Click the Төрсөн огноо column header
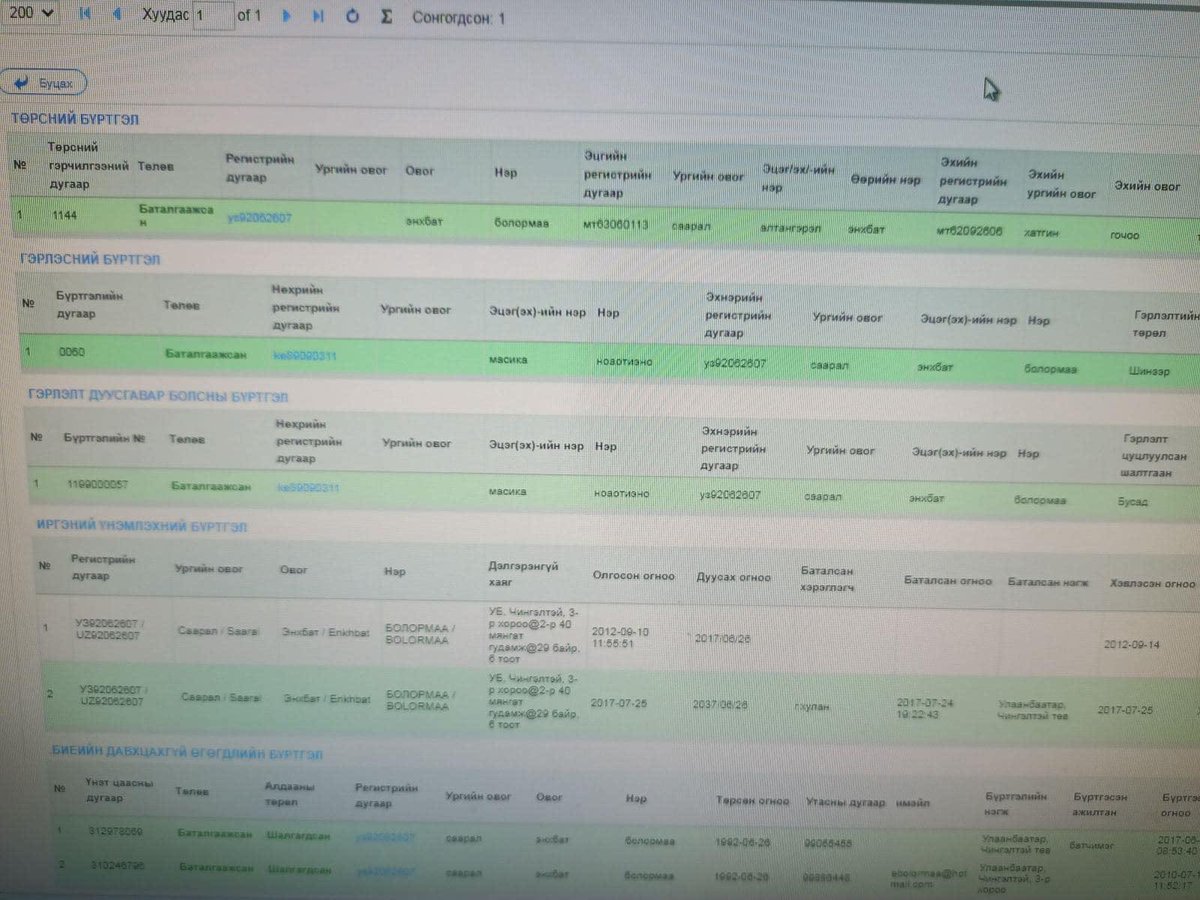1200x900 pixels. 750,802
